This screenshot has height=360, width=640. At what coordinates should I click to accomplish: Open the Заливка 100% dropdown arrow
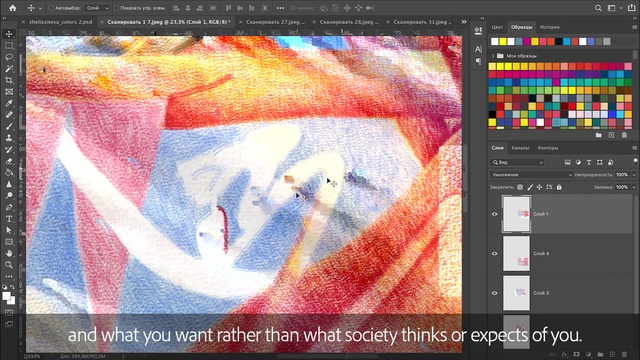pyautogui.click(x=634, y=187)
